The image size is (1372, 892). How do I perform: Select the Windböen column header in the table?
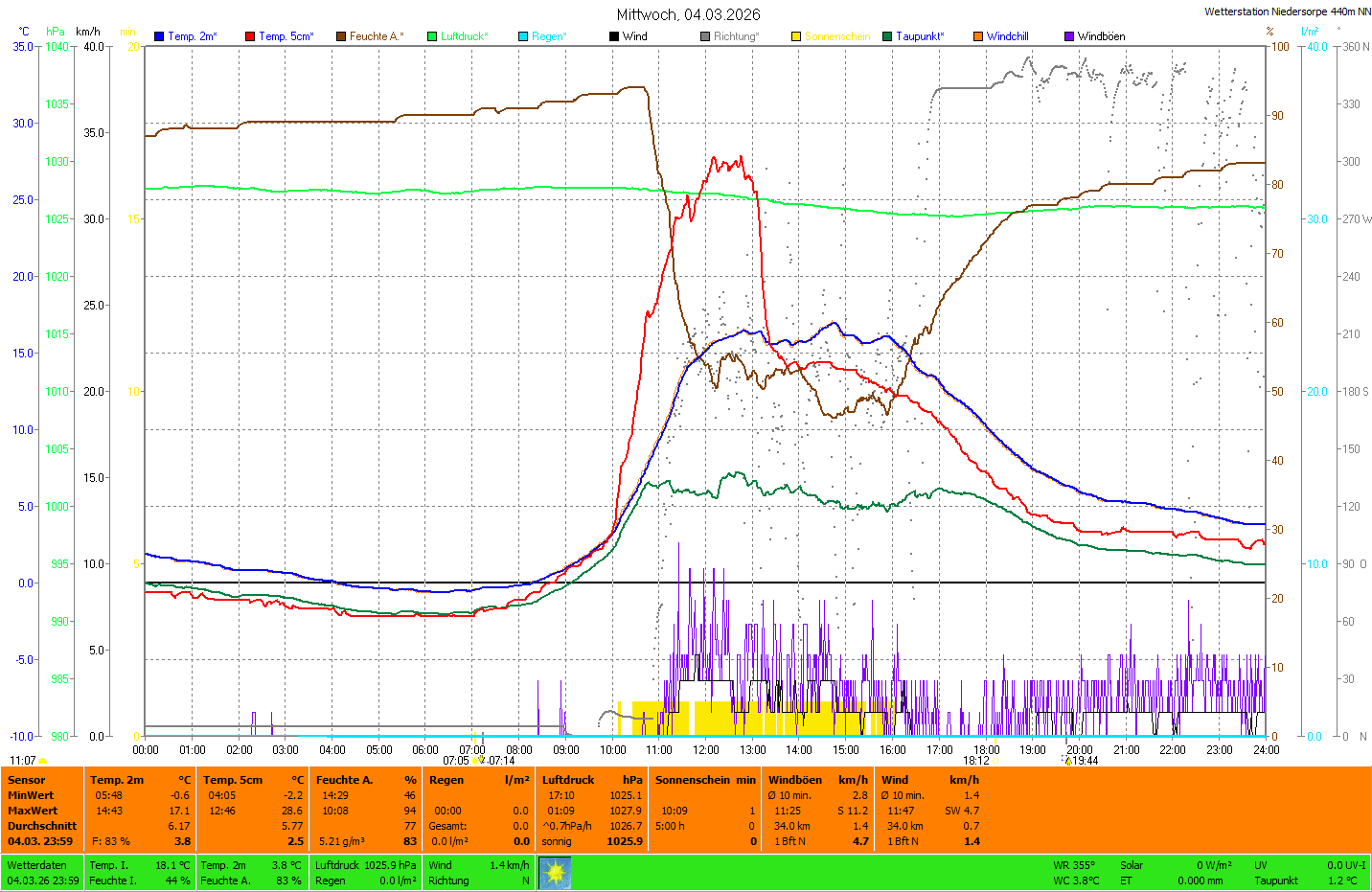pyautogui.click(x=794, y=780)
